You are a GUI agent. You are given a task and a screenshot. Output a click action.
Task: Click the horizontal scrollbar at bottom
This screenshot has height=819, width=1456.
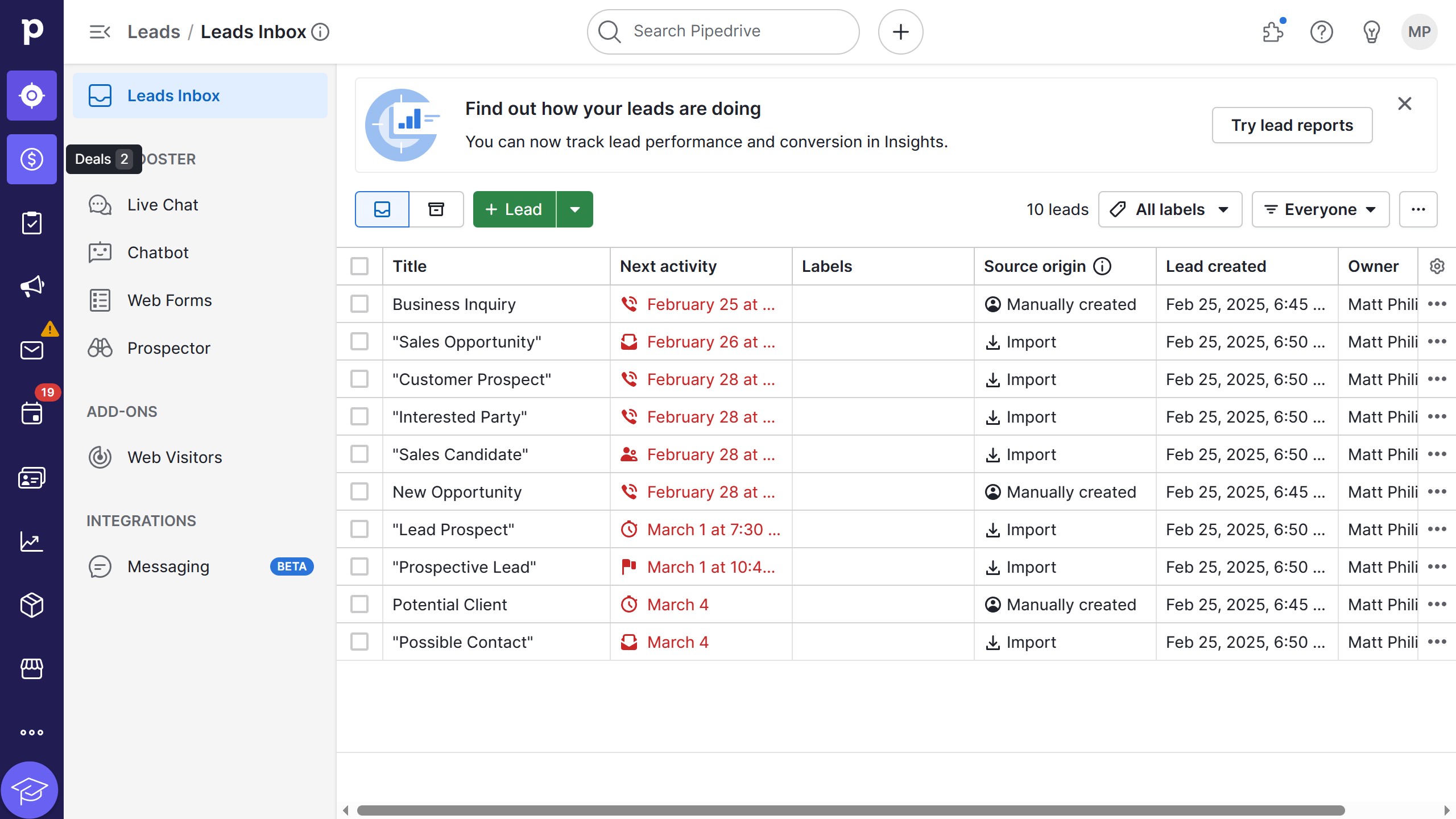(850, 810)
